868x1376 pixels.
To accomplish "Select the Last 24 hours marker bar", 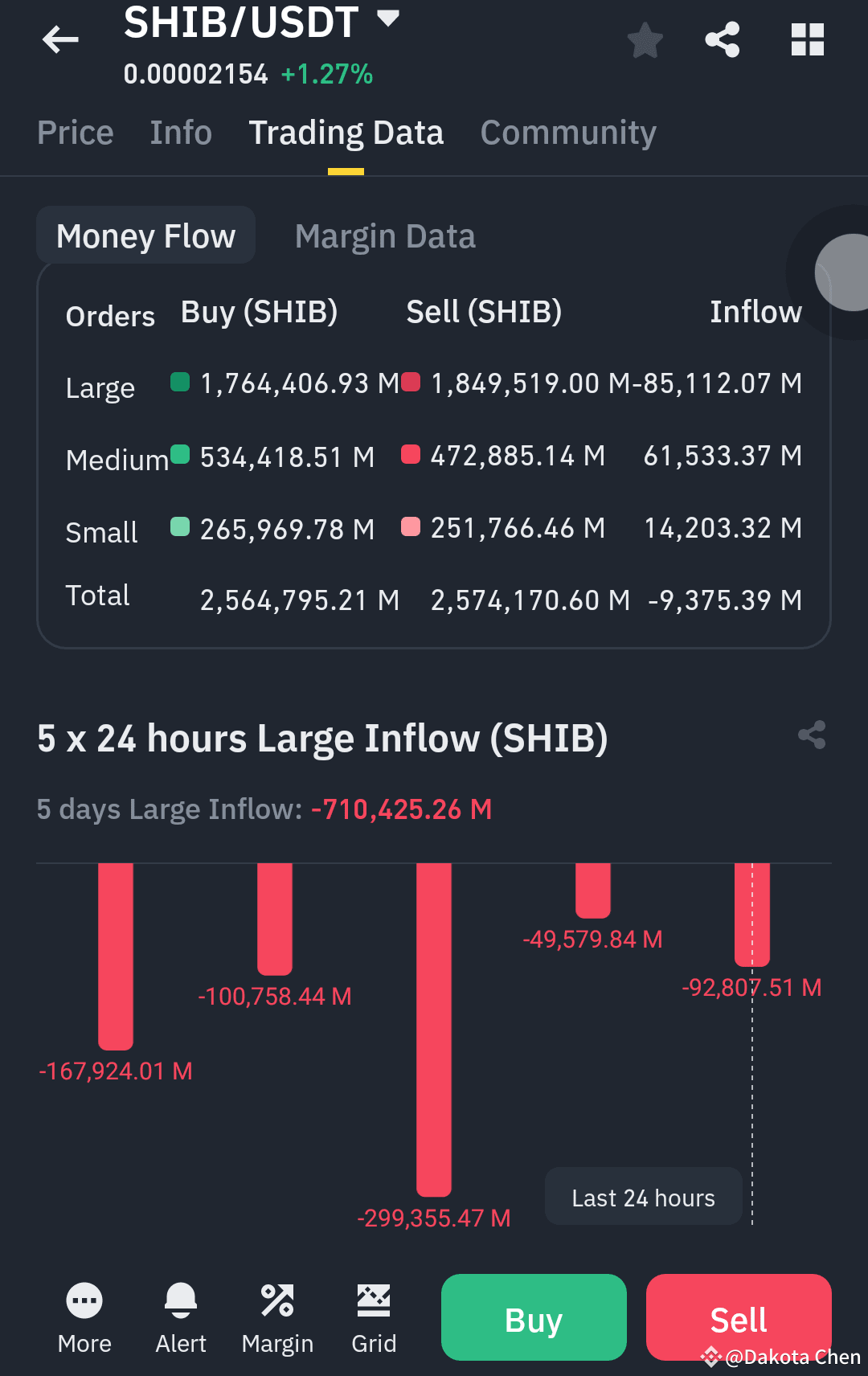I will 752,915.
